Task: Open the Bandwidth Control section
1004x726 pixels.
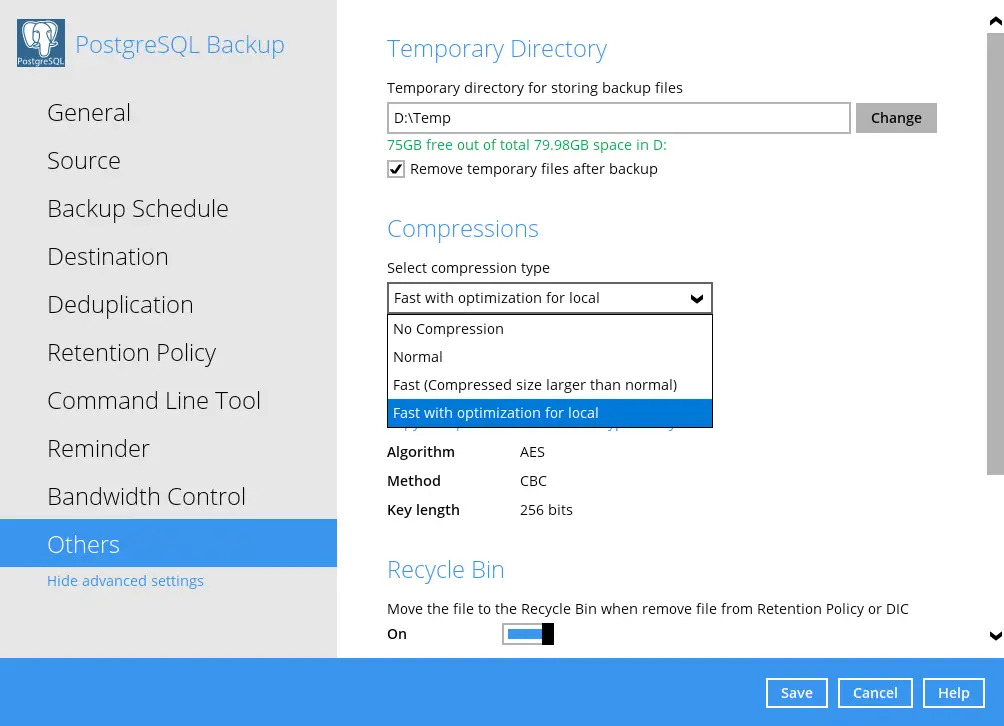Action: tap(146, 497)
